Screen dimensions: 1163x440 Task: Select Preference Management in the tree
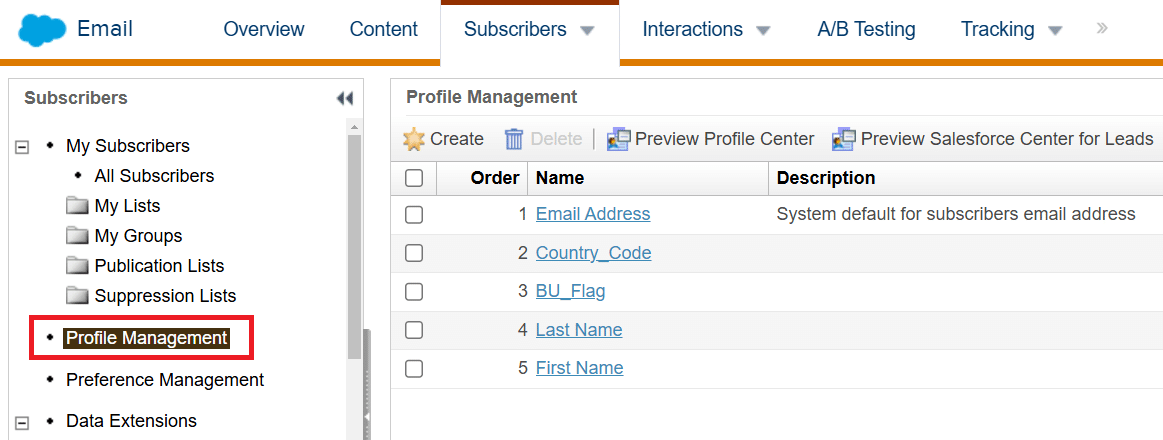165,380
